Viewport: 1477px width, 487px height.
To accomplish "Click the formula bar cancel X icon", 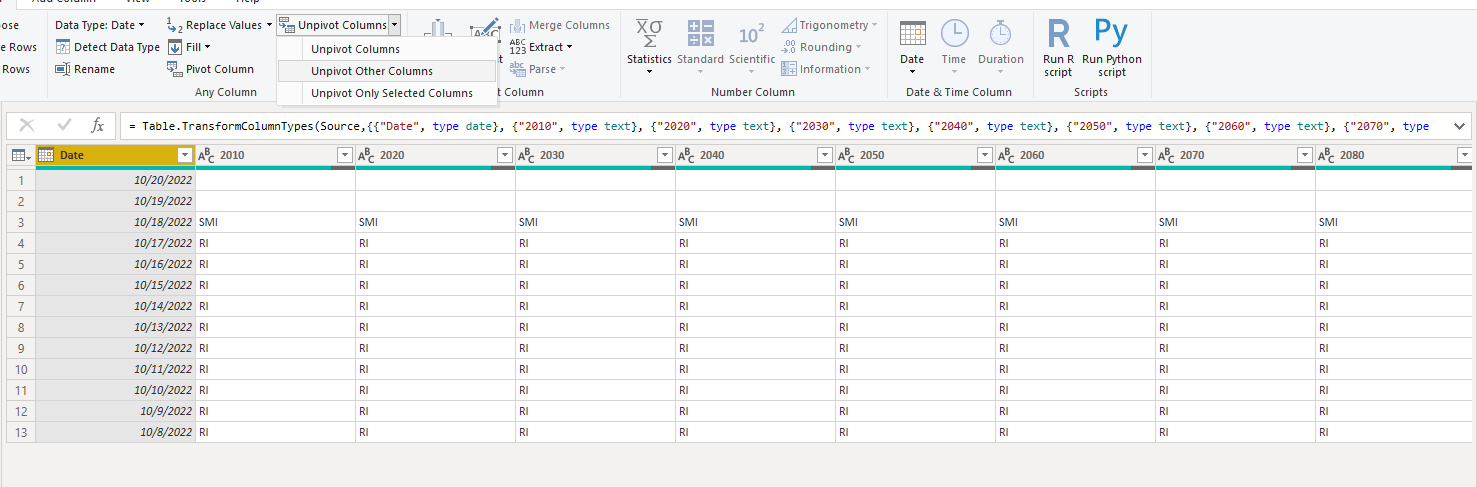I will [x=27, y=126].
